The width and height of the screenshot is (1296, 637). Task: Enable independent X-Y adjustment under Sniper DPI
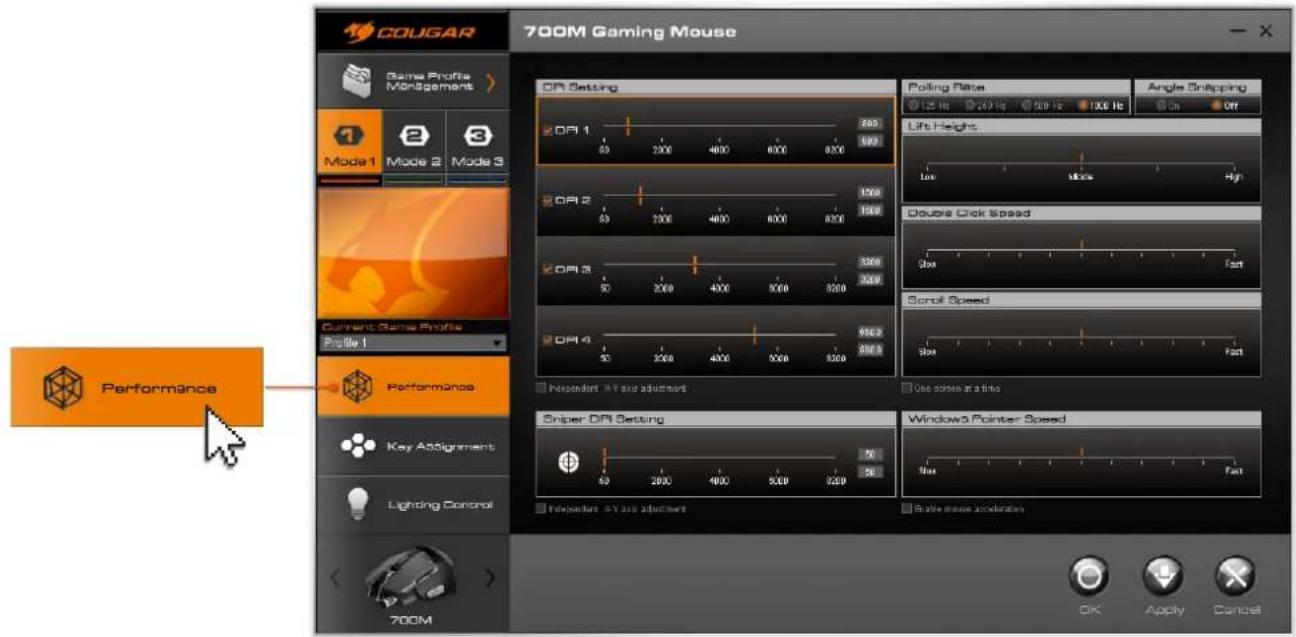[541, 509]
